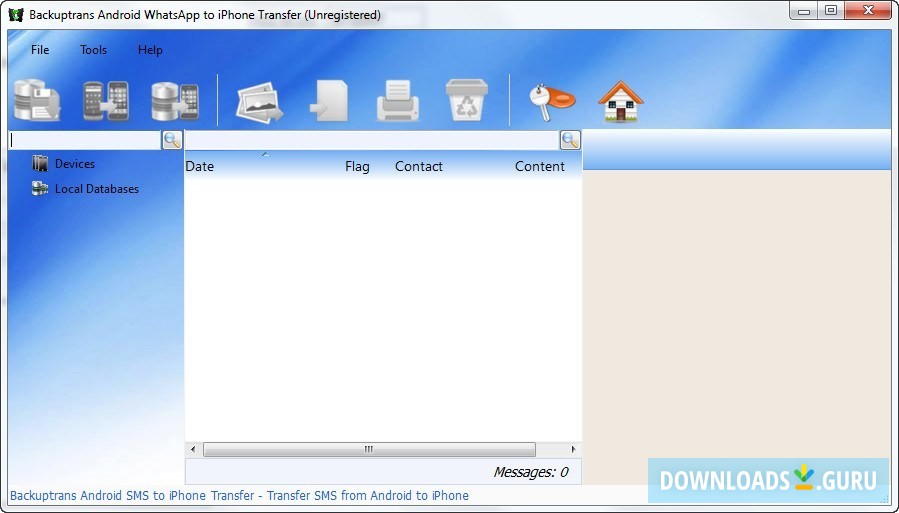Click the left device search input field
This screenshot has height=513, width=899.
pos(85,140)
